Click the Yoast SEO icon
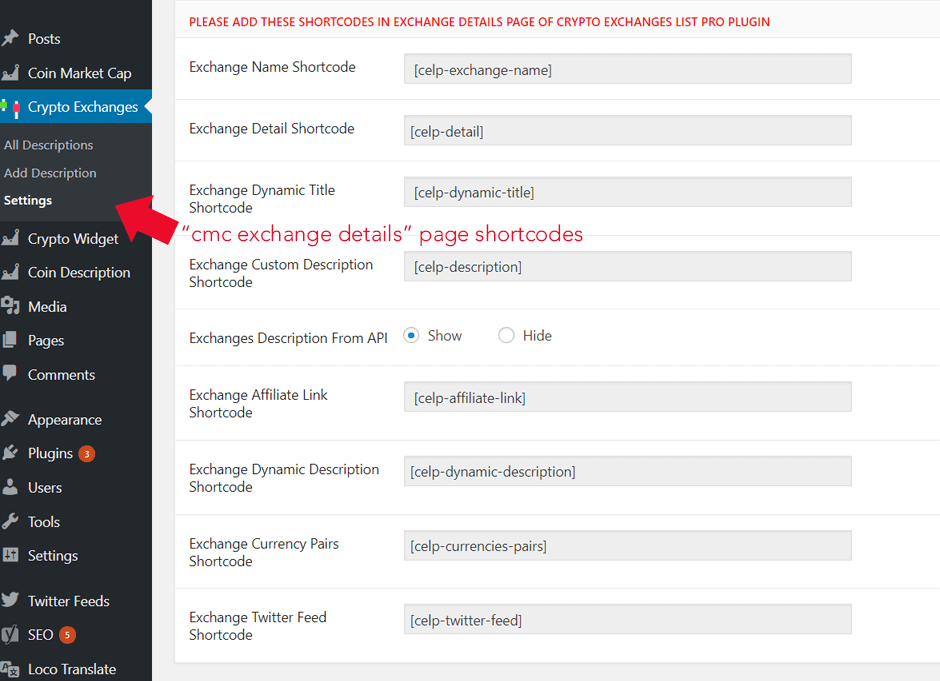940x681 pixels. 11,635
